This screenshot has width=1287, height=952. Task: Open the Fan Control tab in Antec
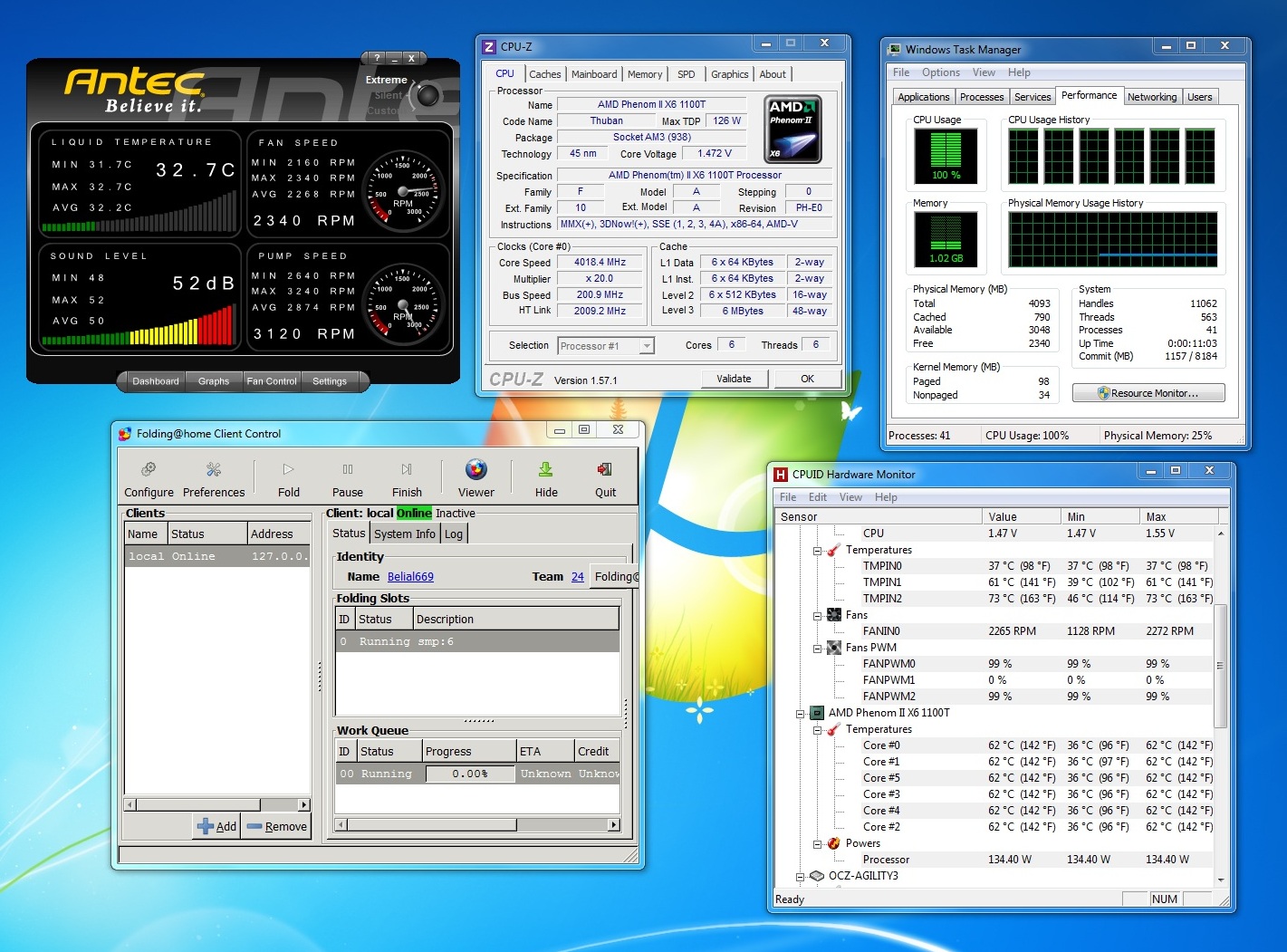(x=272, y=381)
